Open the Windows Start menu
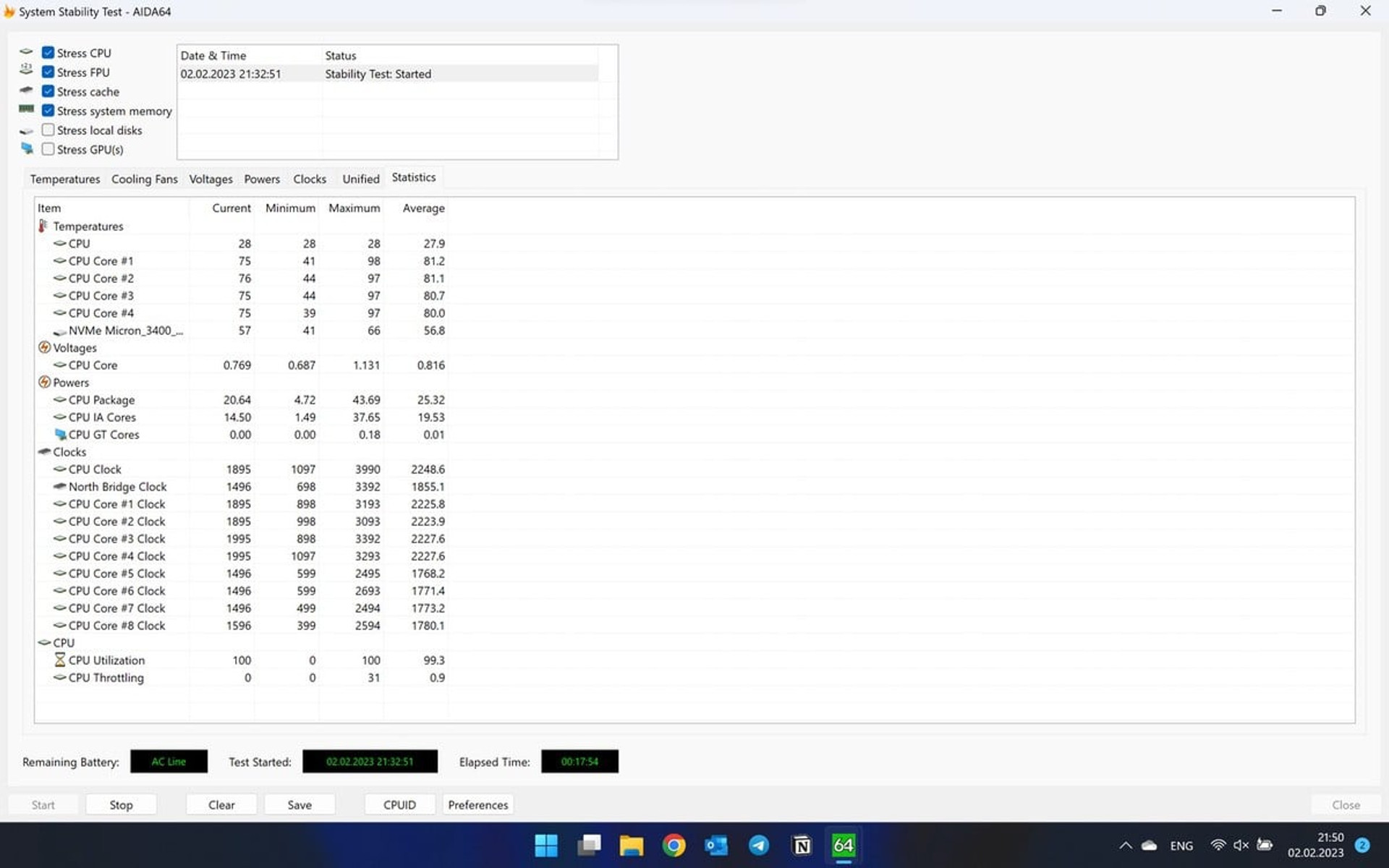The height and width of the screenshot is (868, 1389). pos(546,845)
